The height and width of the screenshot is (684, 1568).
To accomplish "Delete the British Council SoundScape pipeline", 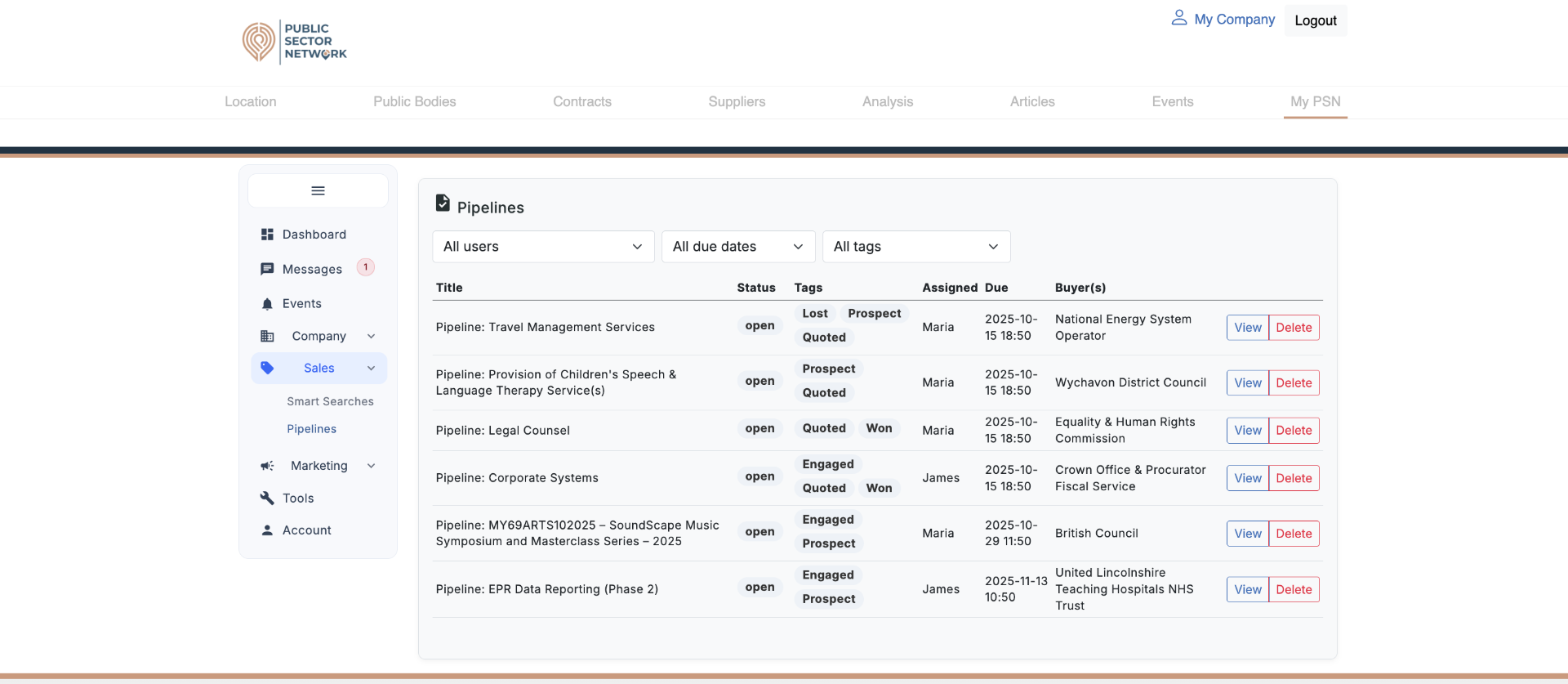I will (x=1294, y=534).
